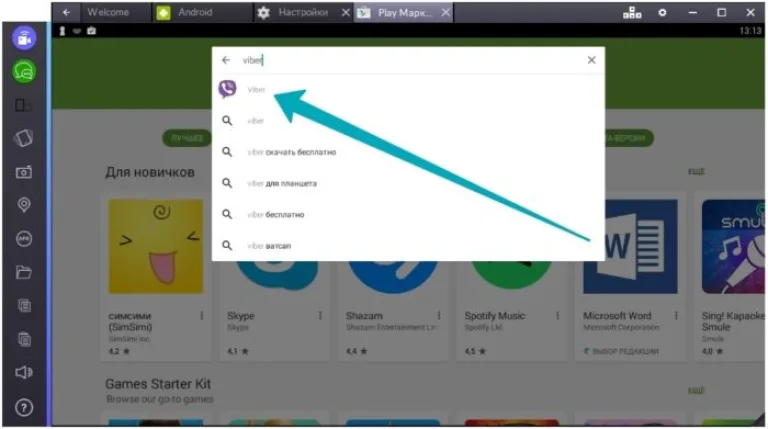768x429 pixels.
Task: Click ЕЩЁ link next to Для новичков
Action: [x=696, y=171]
